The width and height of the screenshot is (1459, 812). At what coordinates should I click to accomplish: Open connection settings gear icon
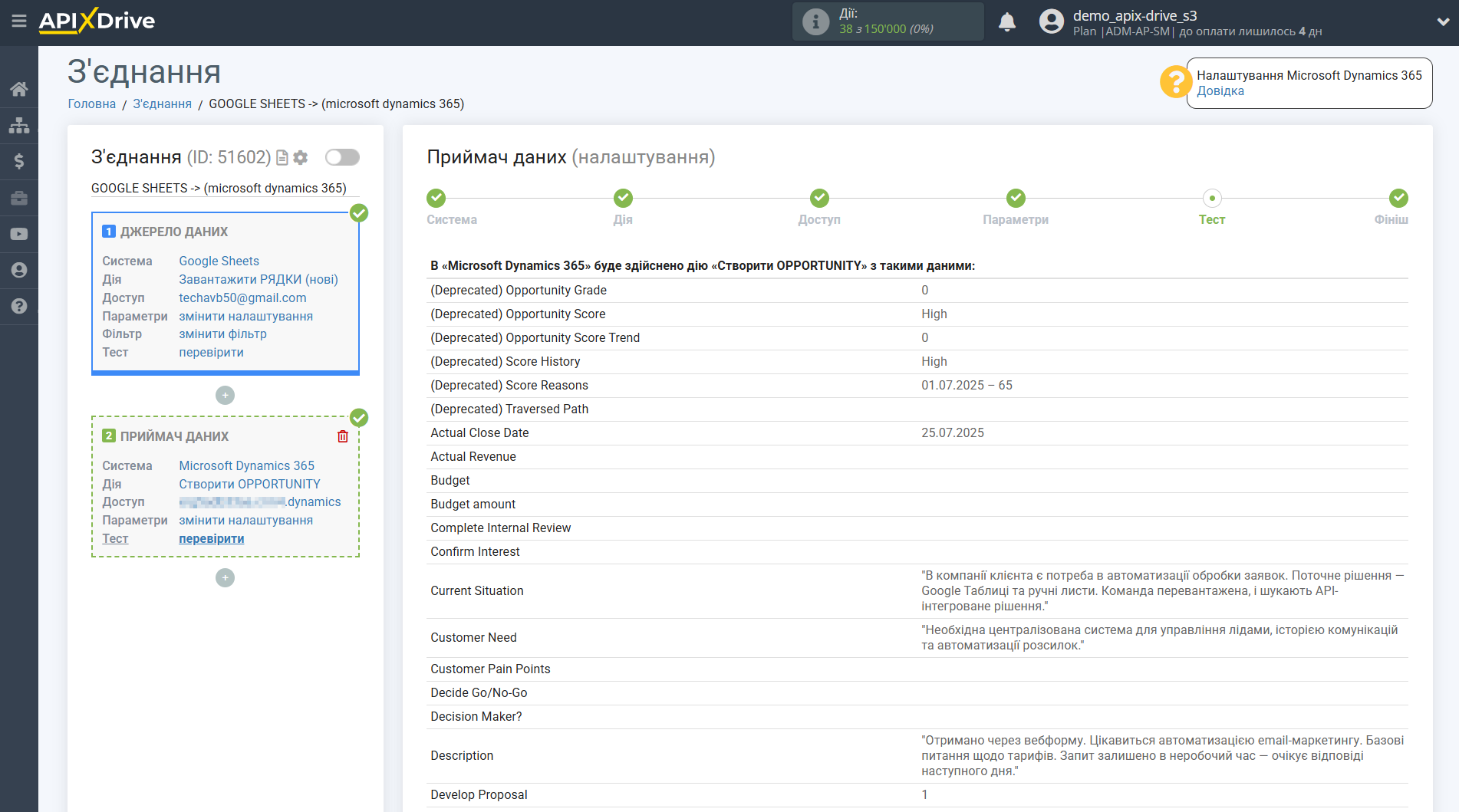[301, 157]
